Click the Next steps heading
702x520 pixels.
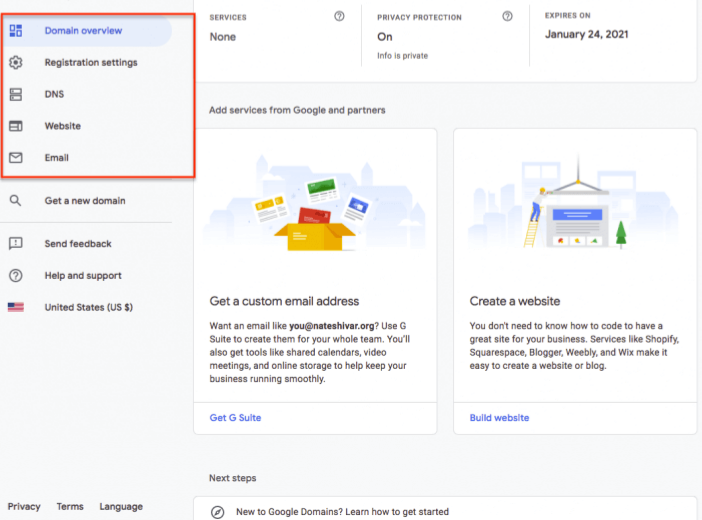coord(233,478)
